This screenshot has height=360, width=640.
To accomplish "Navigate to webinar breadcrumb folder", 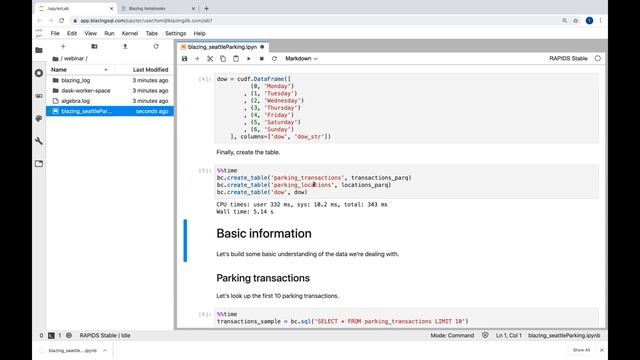I will [74, 59].
